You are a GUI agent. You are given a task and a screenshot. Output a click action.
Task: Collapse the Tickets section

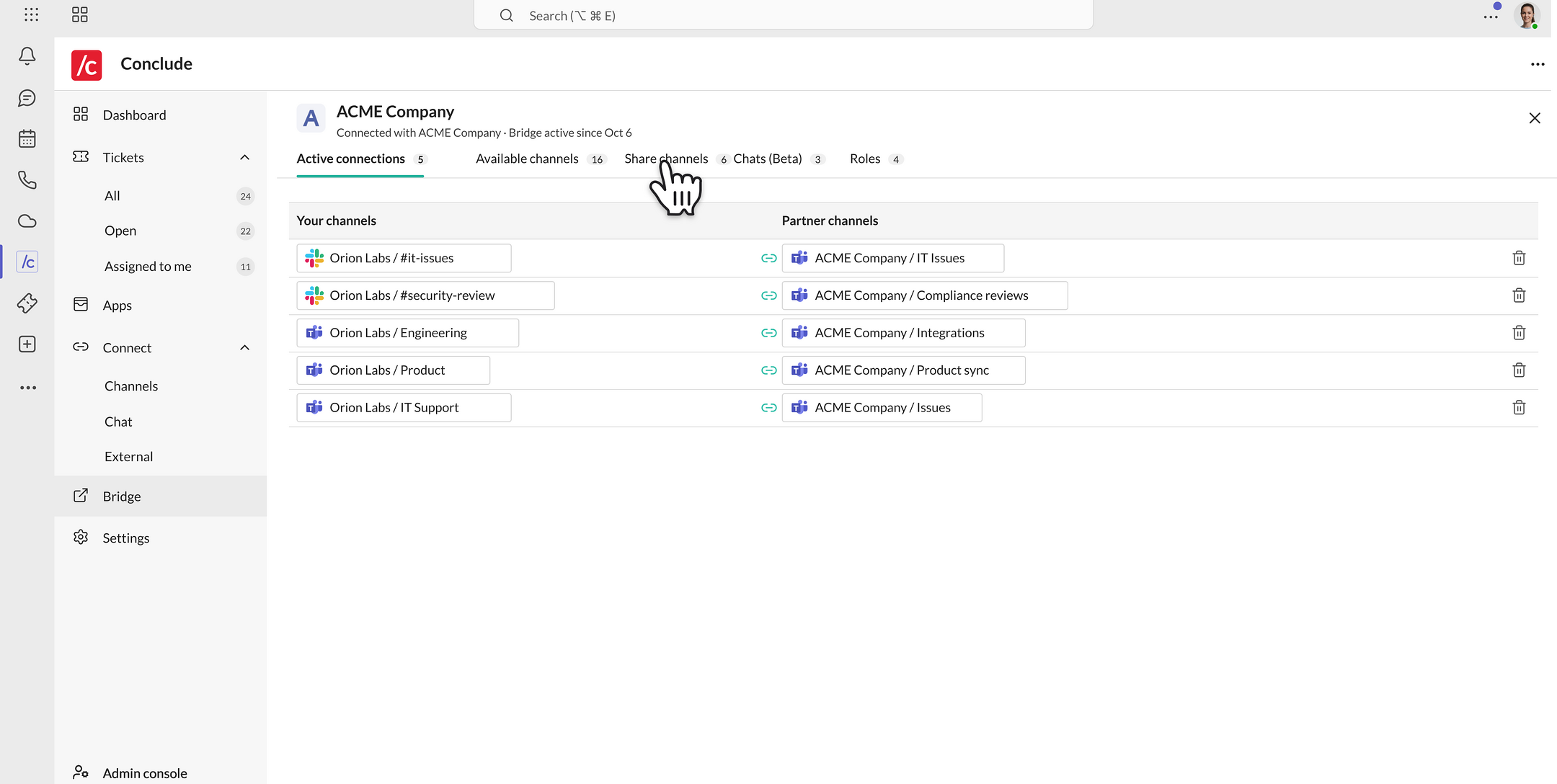(x=244, y=158)
